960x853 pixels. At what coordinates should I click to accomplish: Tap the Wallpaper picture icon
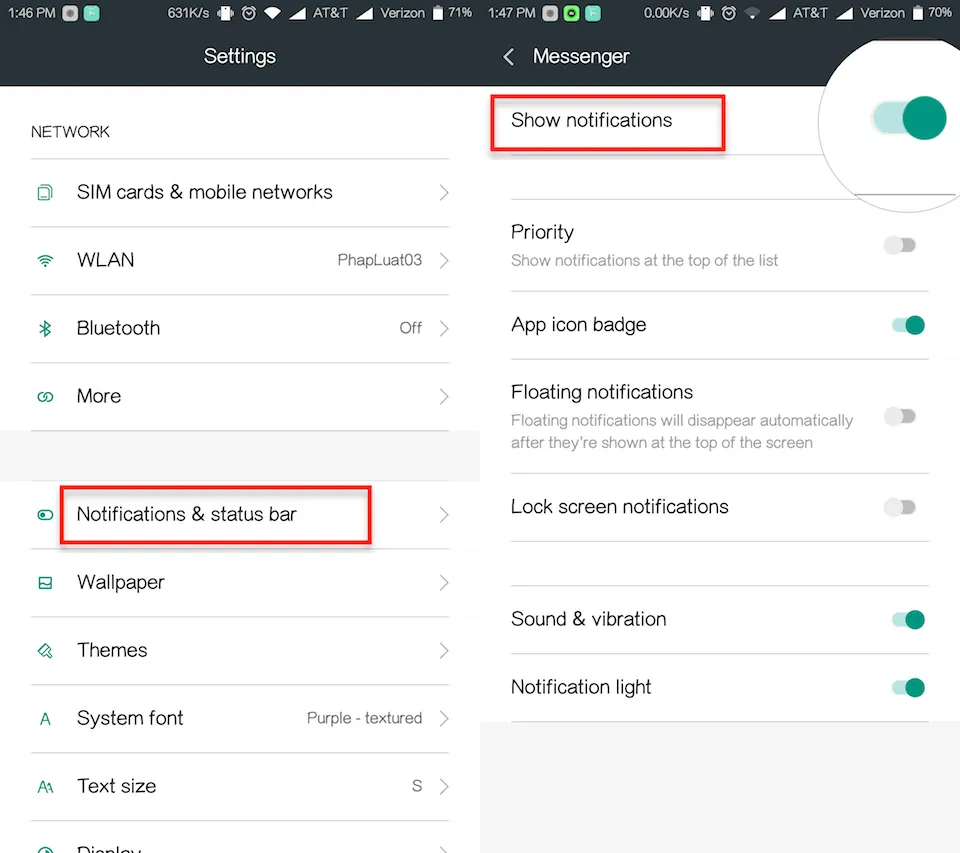[x=45, y=582]
